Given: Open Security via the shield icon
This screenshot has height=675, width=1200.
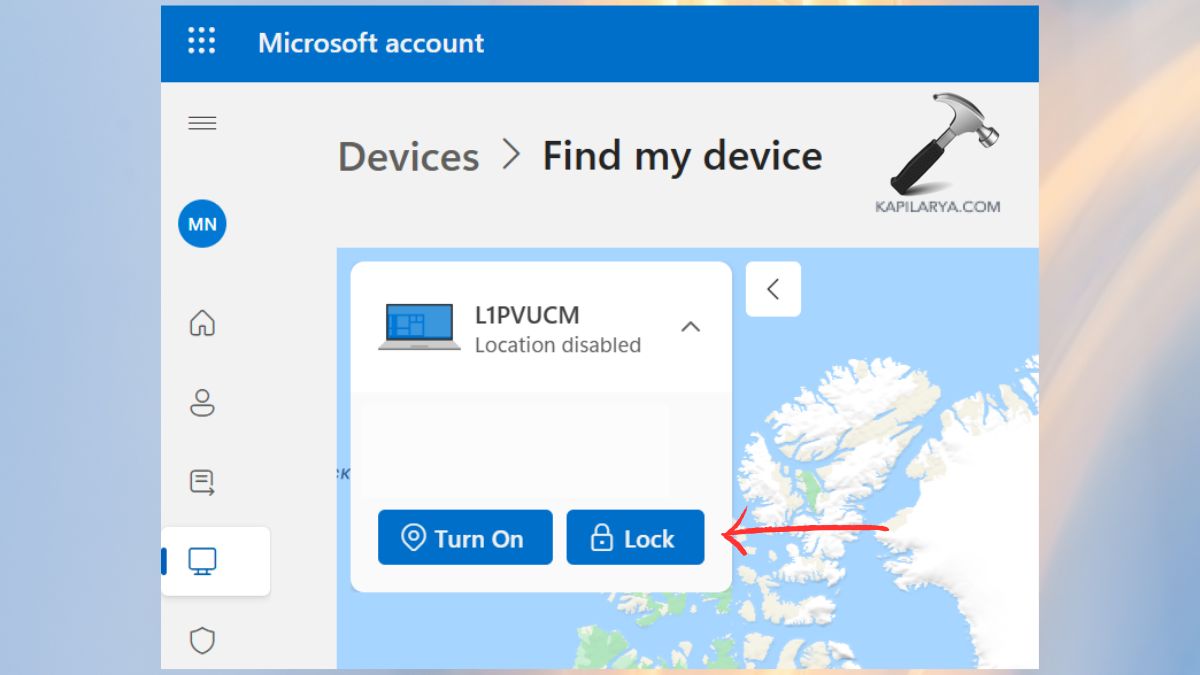Looking at the screenshot, I should click(202, 641).
